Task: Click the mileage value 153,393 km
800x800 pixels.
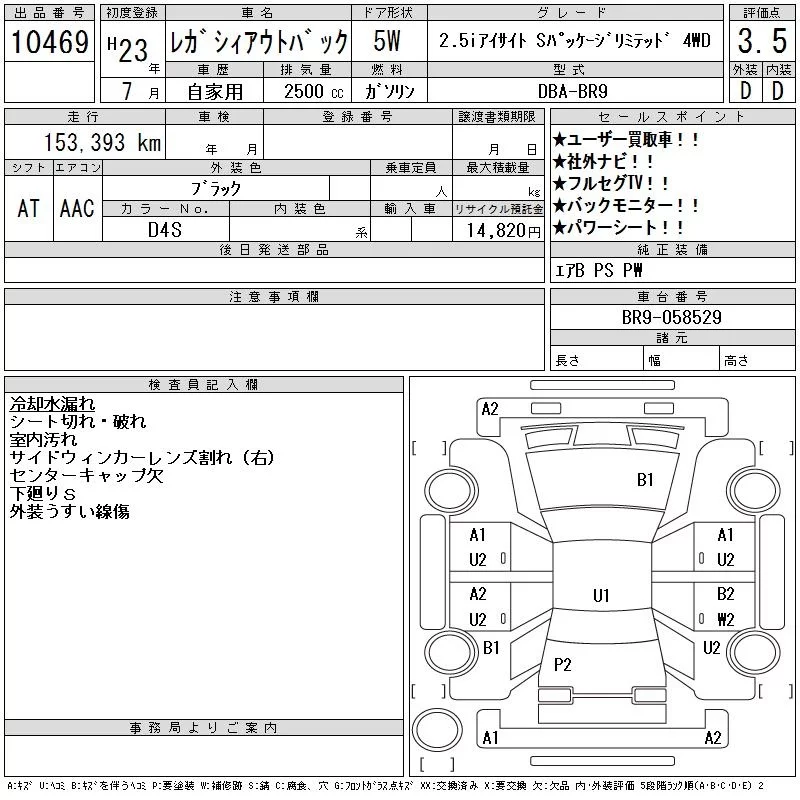Action: click(103, 143)
